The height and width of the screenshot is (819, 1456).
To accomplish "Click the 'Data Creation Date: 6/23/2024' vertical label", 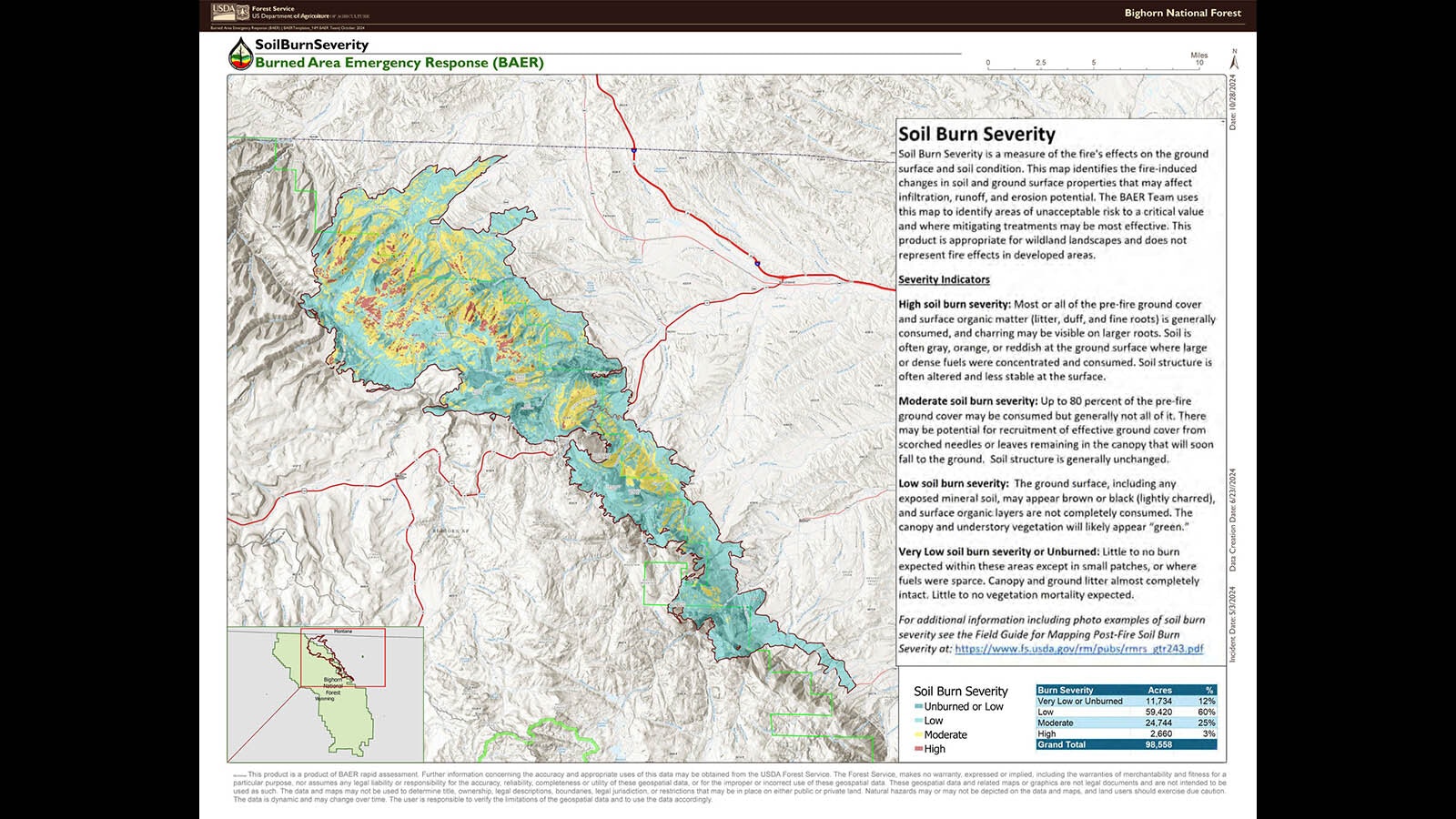I will pyautogui.click(x=1234, y=520).
